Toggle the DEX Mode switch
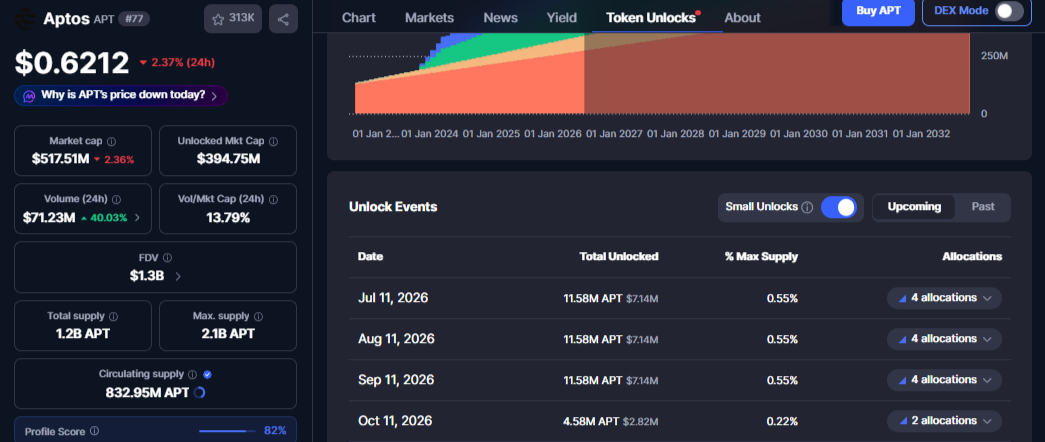The height and width of the screenshot is (442, 1045). coord(1008,11)
